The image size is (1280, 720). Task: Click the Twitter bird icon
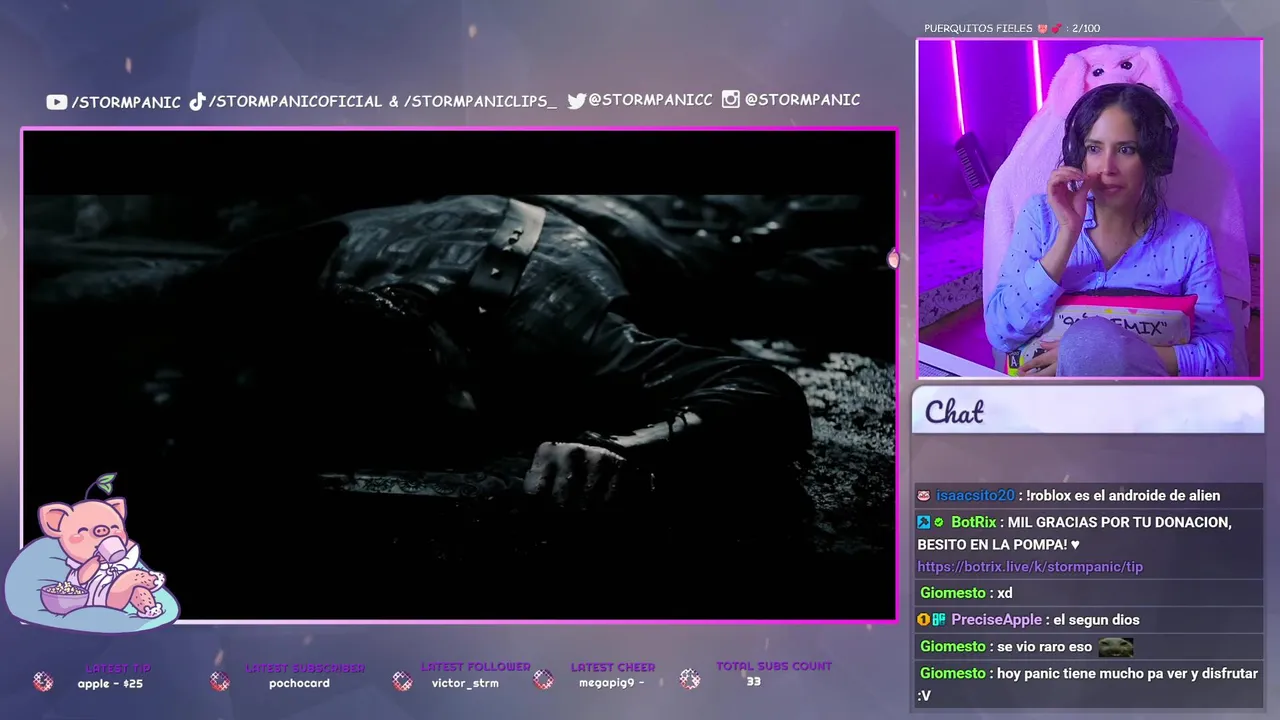point(576,100)
